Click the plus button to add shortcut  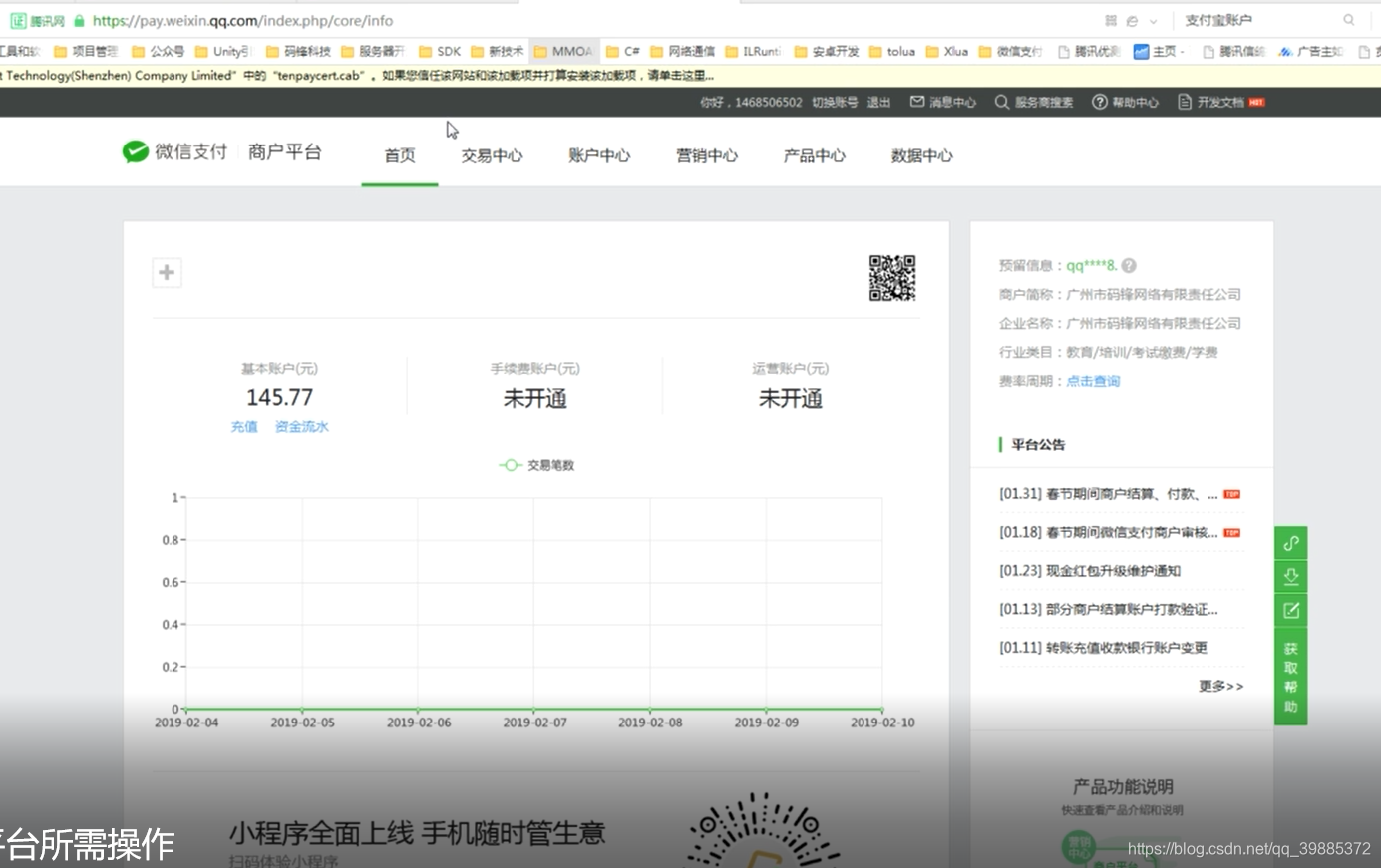tap(167, 272)
